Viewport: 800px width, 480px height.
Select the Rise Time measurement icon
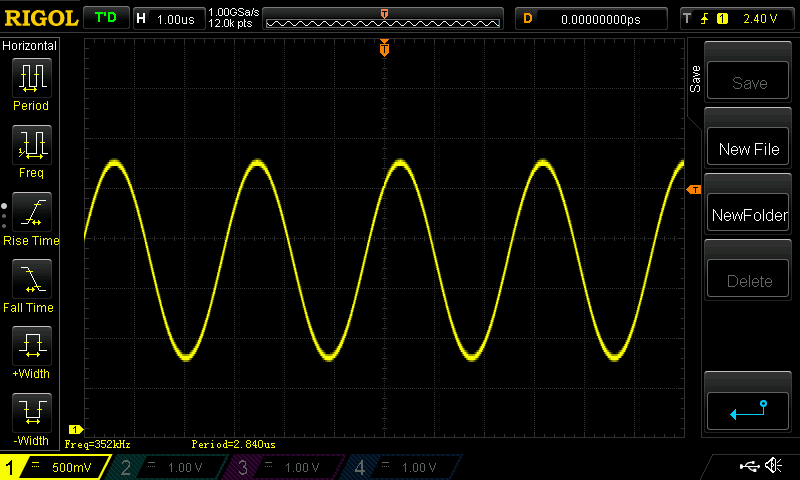click(x=32, y=212)
